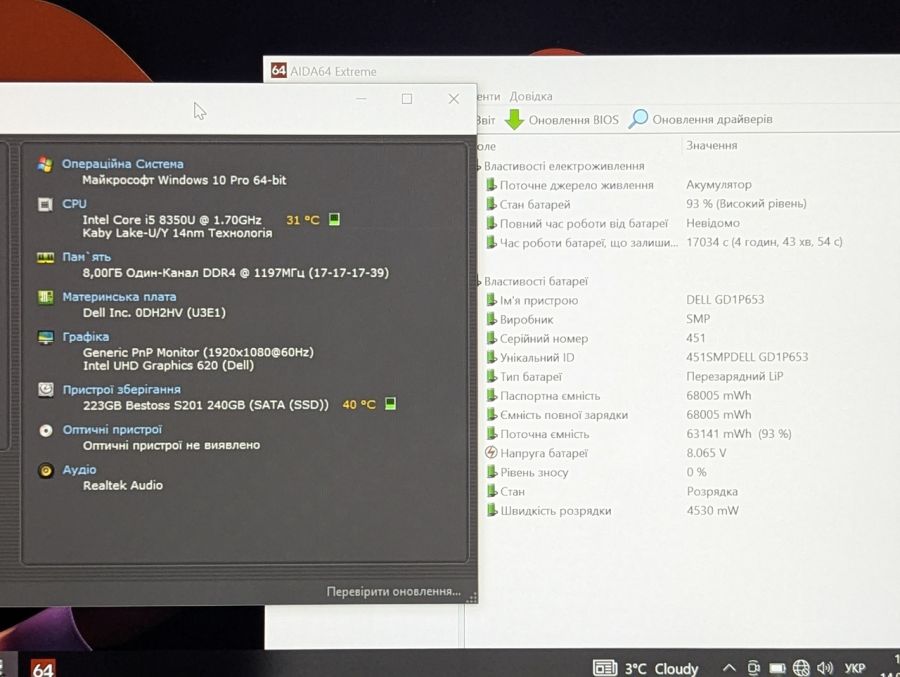The width and height of the screenshot is (900, 677).
Task: Click the Windows logo icon beside Операційна Система
Action: click(45, 164)
